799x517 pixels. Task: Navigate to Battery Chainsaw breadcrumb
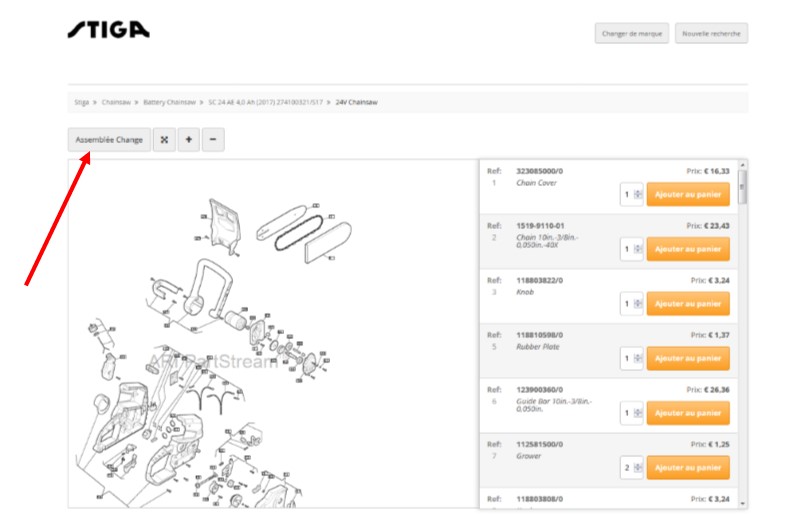click(x=168, y=102)
